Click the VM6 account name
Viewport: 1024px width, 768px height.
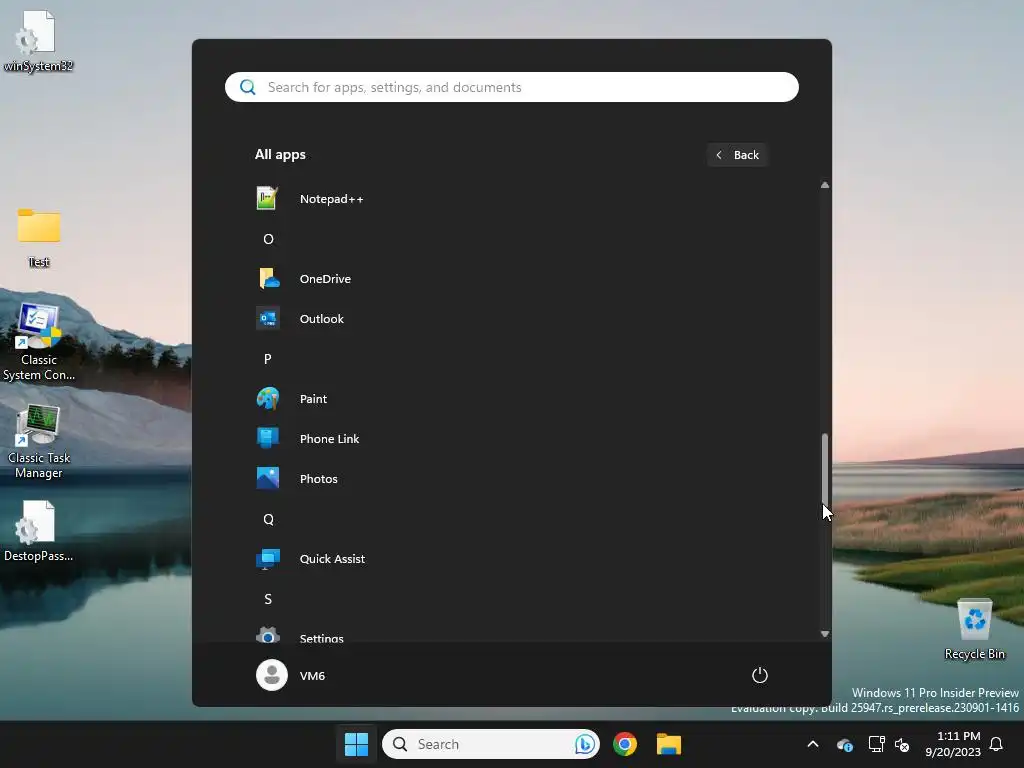pyautogui.click(x=312, y=676)
